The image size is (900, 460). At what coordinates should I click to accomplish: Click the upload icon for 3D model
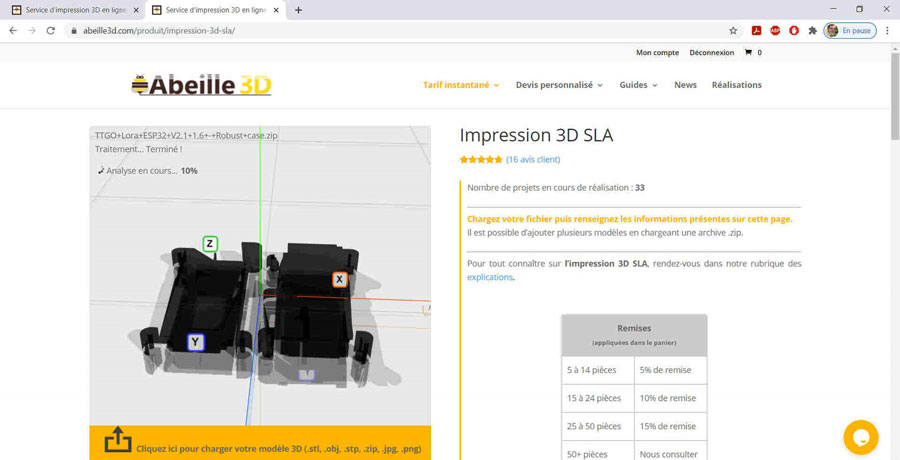coord(118,439)
